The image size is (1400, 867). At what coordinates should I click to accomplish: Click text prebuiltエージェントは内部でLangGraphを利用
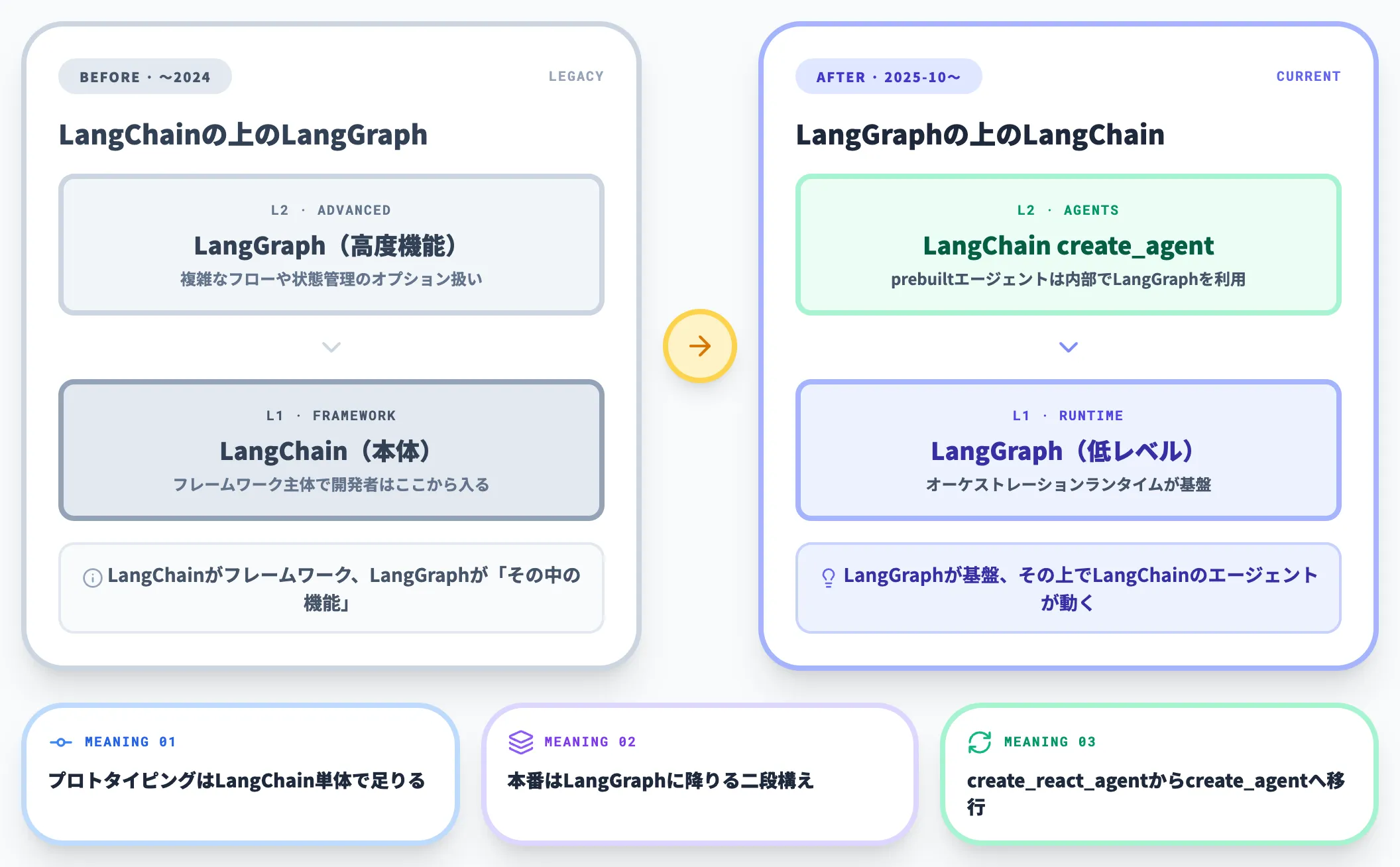1069,279
